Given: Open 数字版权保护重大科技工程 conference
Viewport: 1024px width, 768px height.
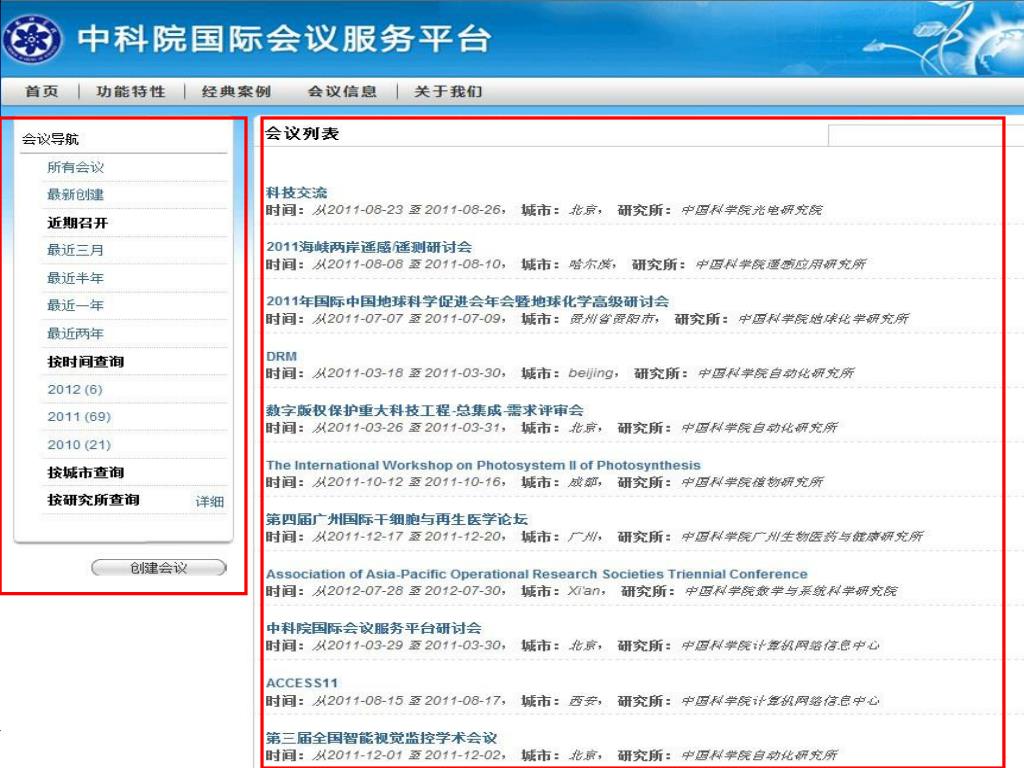Looking at the screenshot, I should [424, 410].
